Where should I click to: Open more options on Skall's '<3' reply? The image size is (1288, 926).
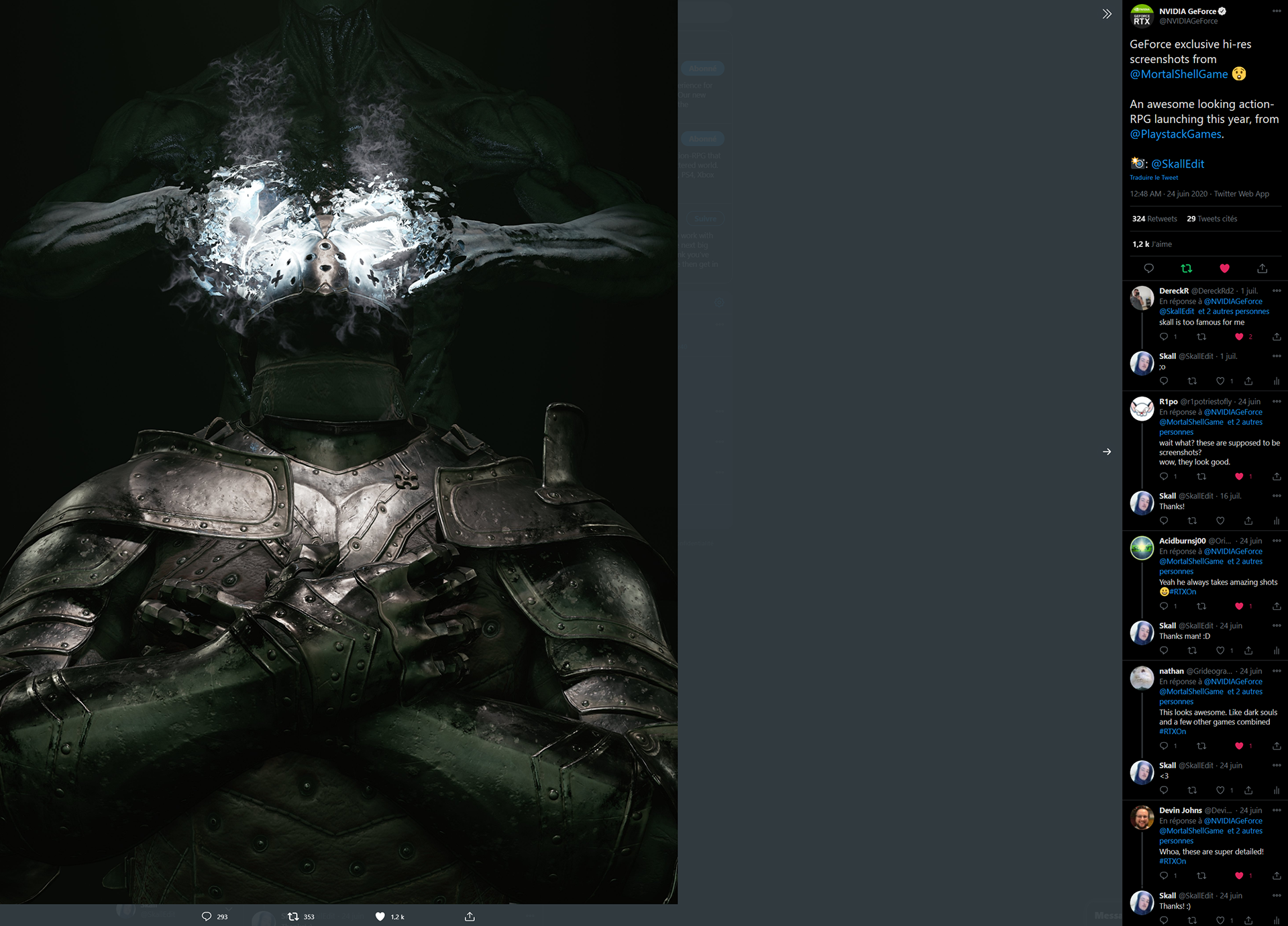pos(1277,766)
